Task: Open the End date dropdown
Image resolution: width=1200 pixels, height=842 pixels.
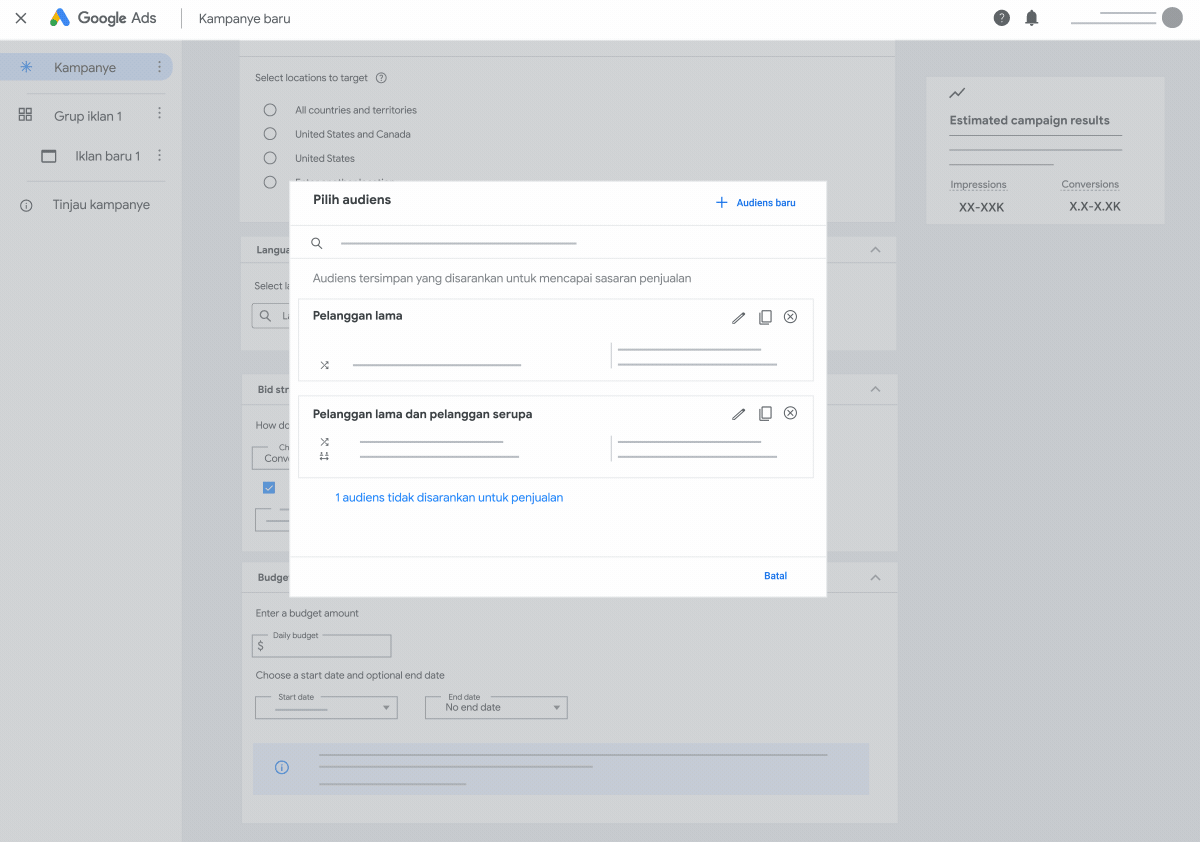Action: (496, 708)
